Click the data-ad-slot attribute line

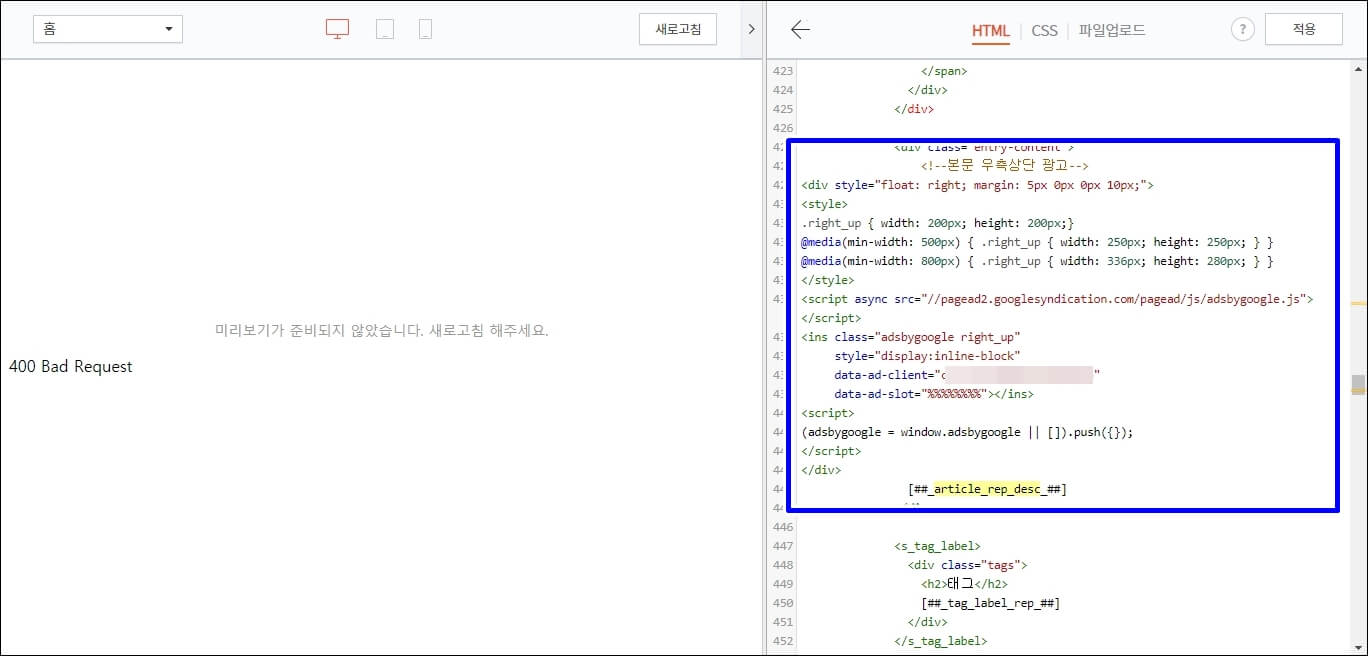click(934, 394)
